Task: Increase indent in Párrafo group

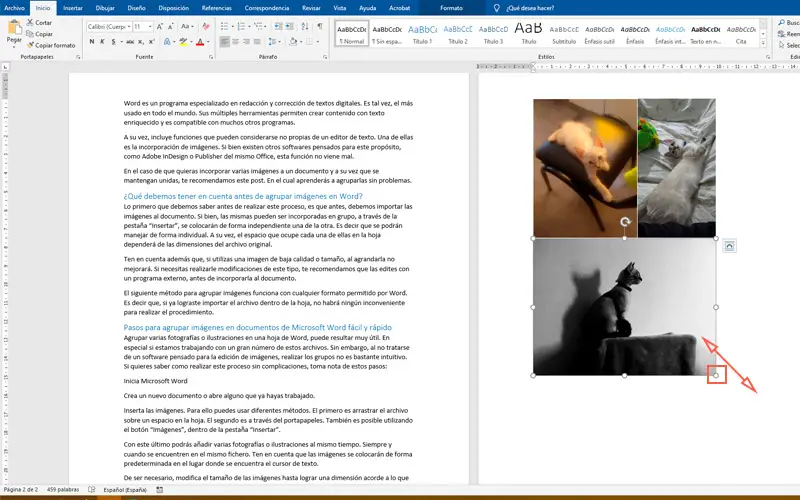Action: pyautogui.click(x=289, y=26)
